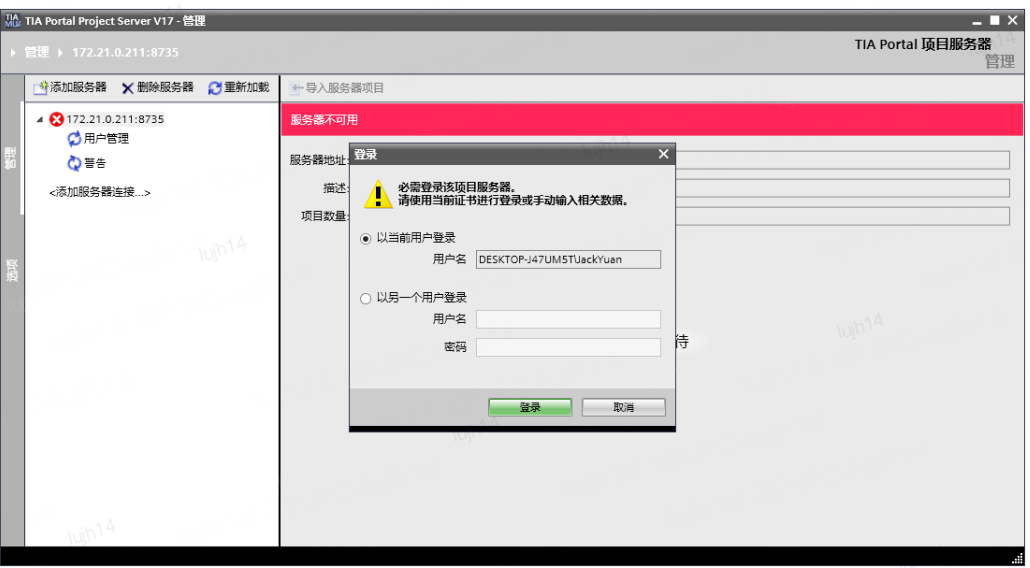Switch to the upper vertical sidebar tab
1030x568 pixels.
tap(11, 158)
